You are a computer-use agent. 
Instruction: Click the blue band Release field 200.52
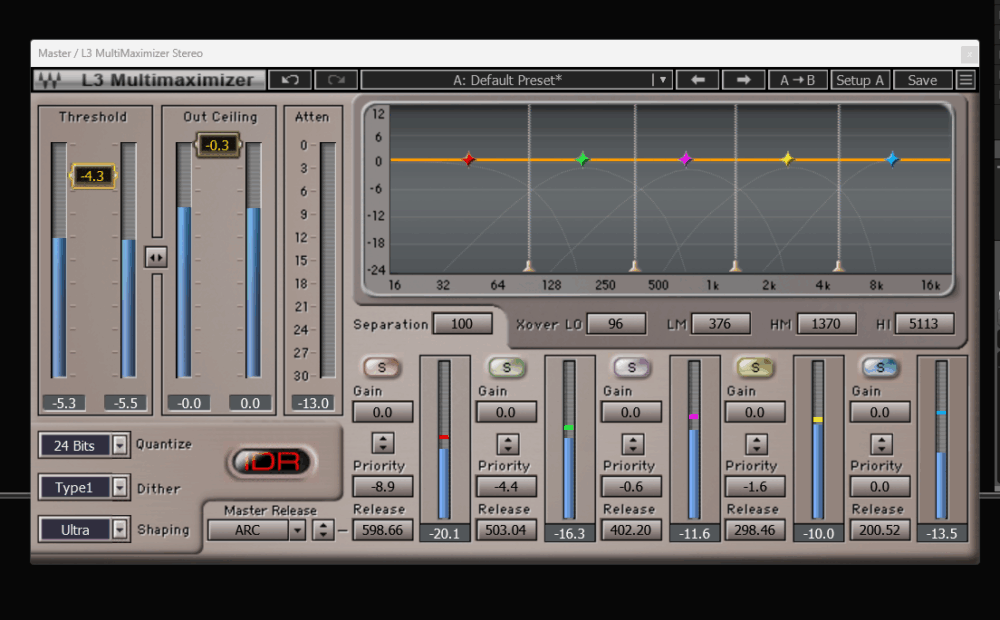click(880, 530)
